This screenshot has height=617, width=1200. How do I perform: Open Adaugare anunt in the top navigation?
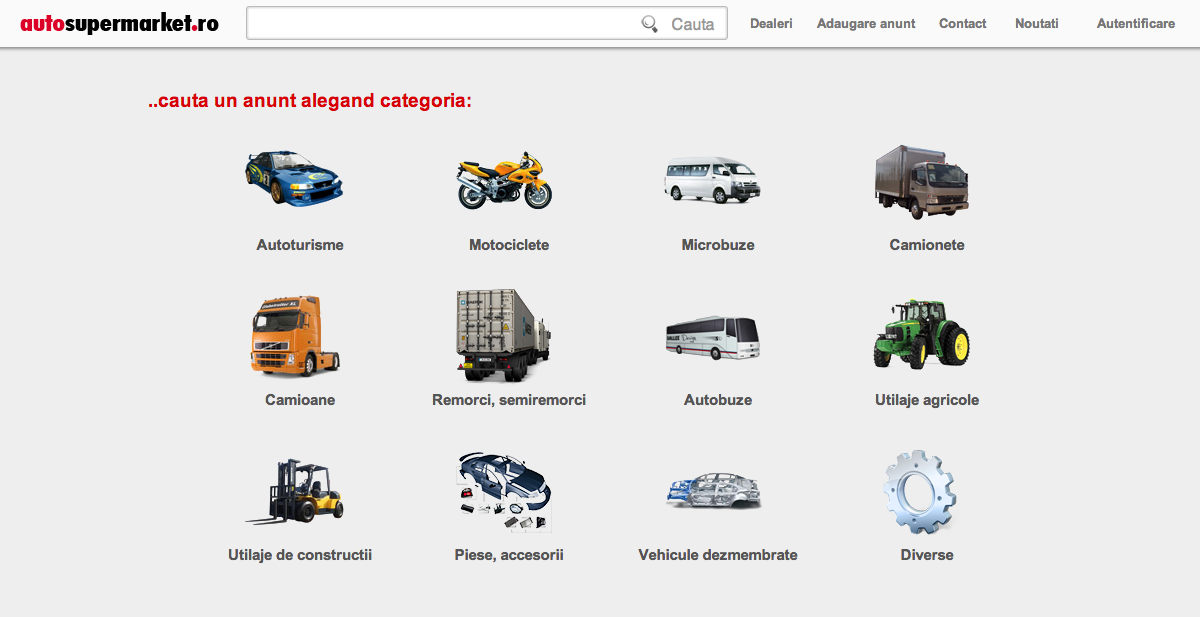point(866,24)
